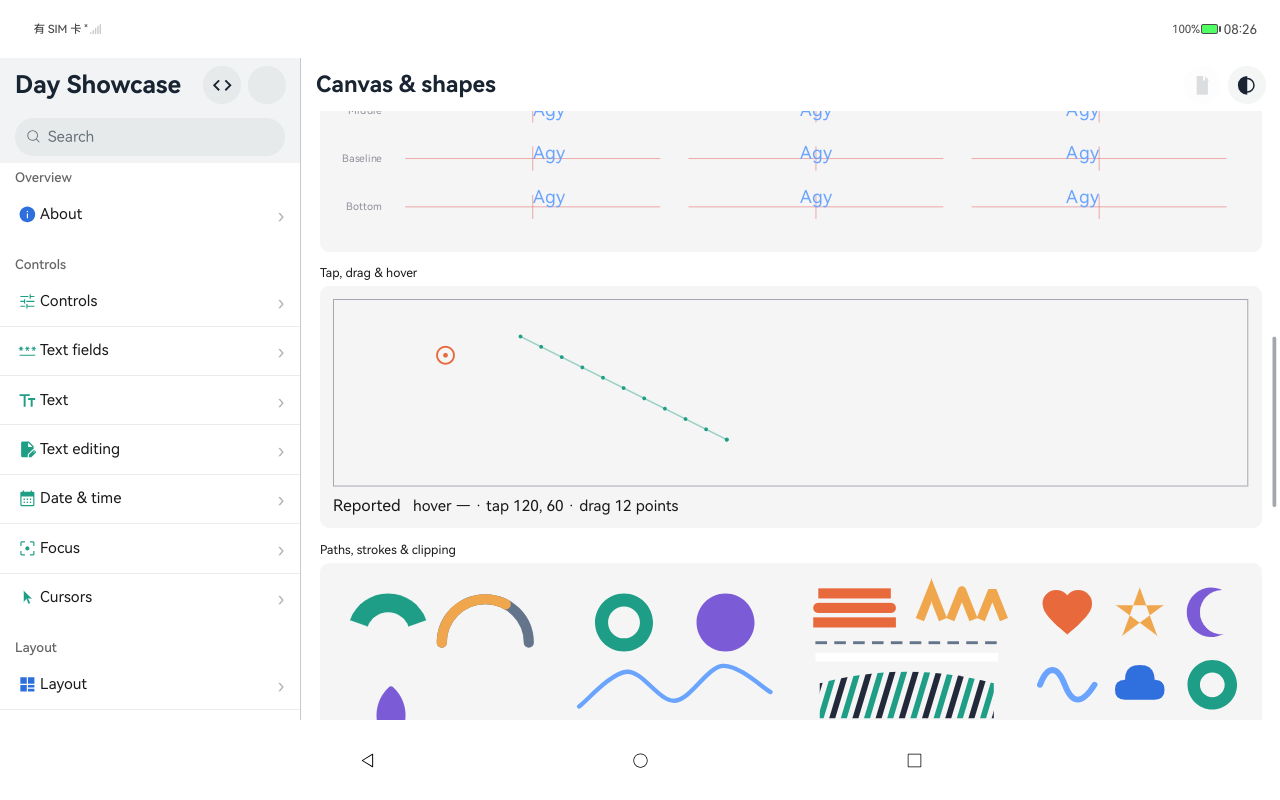
Task: Click the blue cloud shape
Action: [1140, 683]
